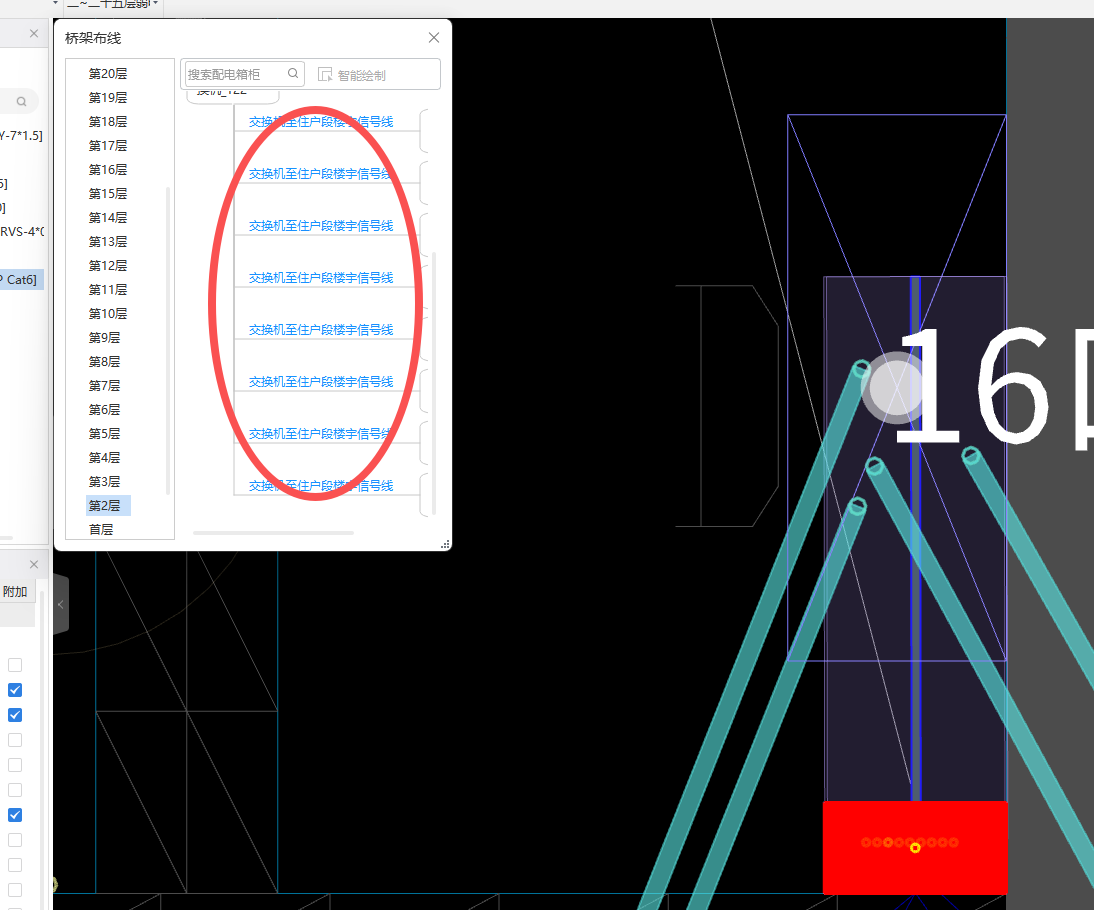Click the dialog's horizontal scrollbar
This screenshot has height=910, width=1094.
coord(274,533)
